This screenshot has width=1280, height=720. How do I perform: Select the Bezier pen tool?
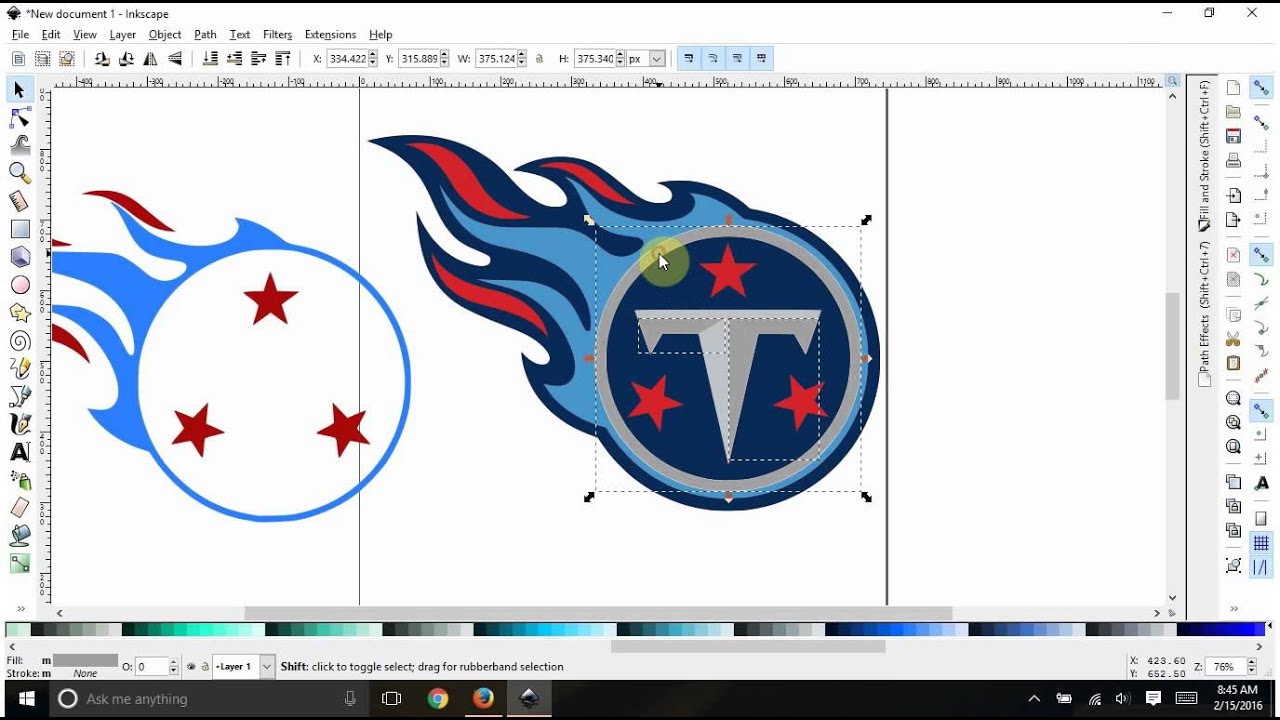19,397
